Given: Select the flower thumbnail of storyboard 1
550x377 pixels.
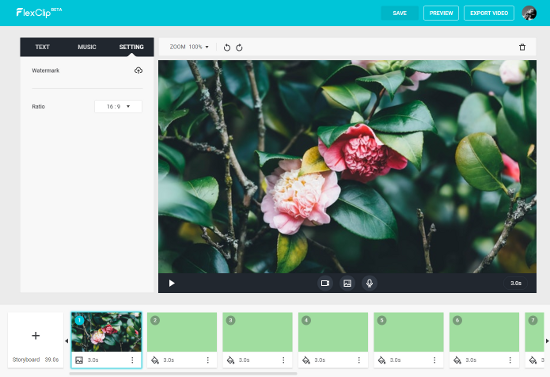Looking at the screenshot, I should [106, 332].
